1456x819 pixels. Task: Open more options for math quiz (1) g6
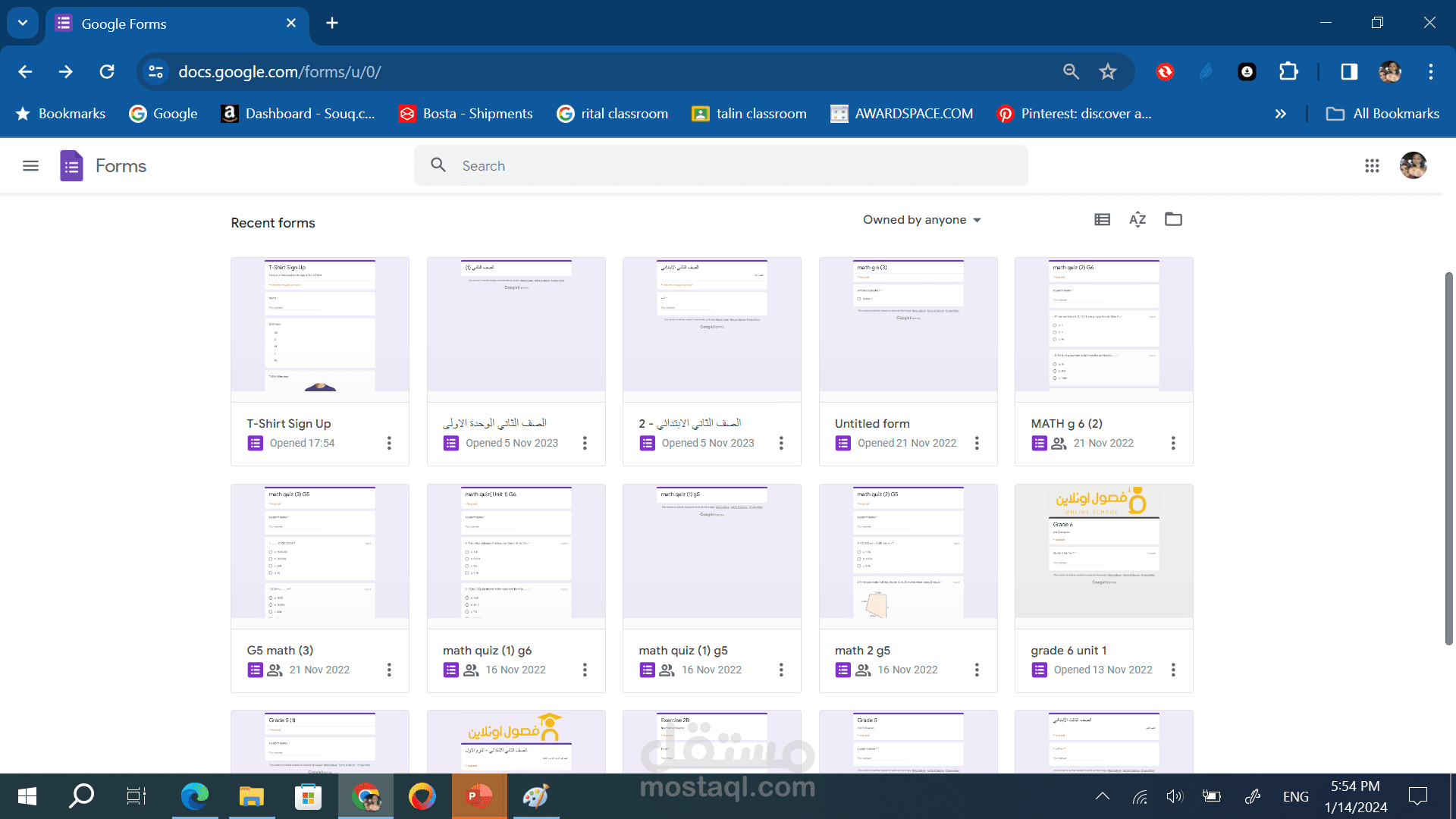tap(585, 670)
